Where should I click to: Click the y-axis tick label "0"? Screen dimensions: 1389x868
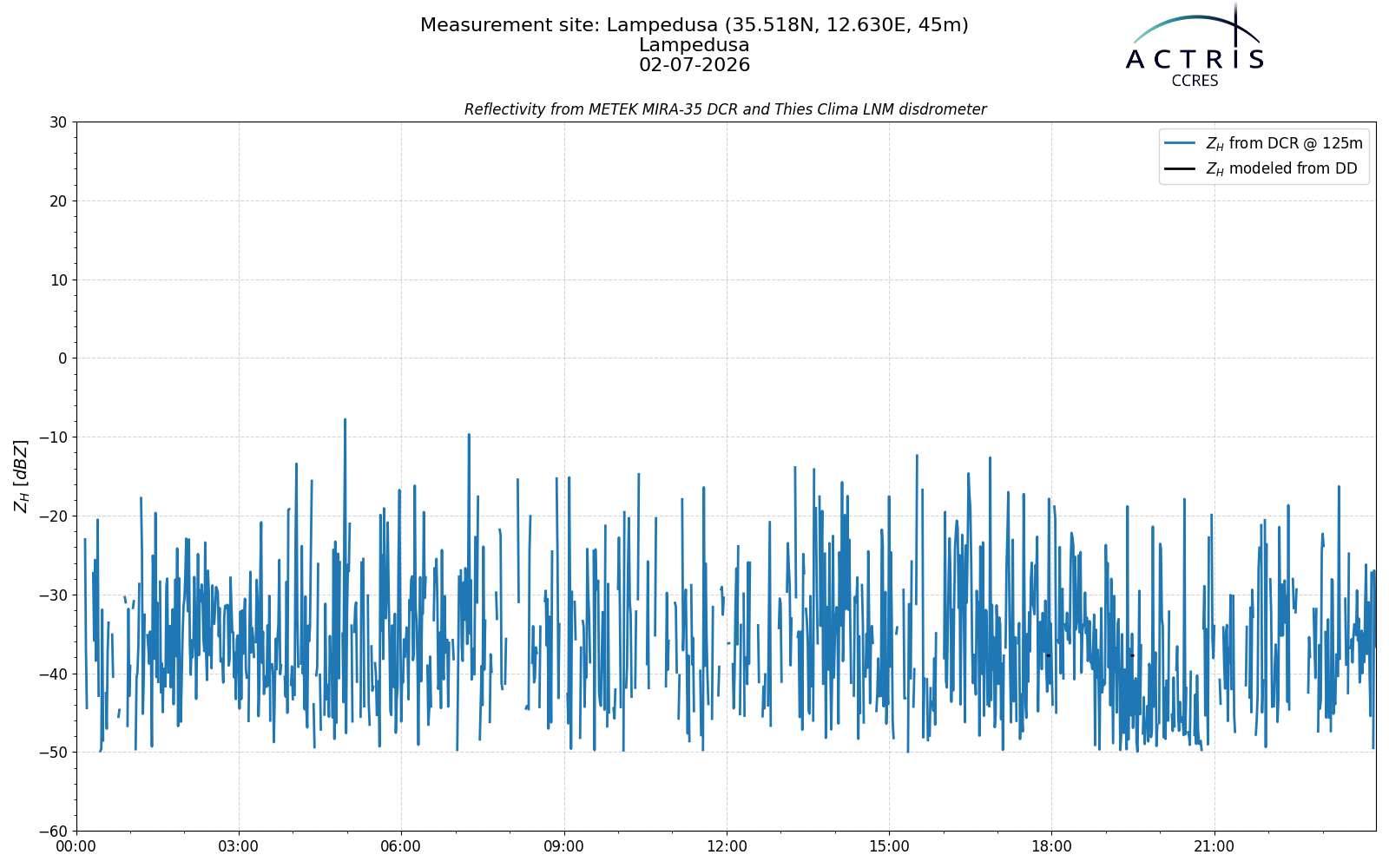63,358
